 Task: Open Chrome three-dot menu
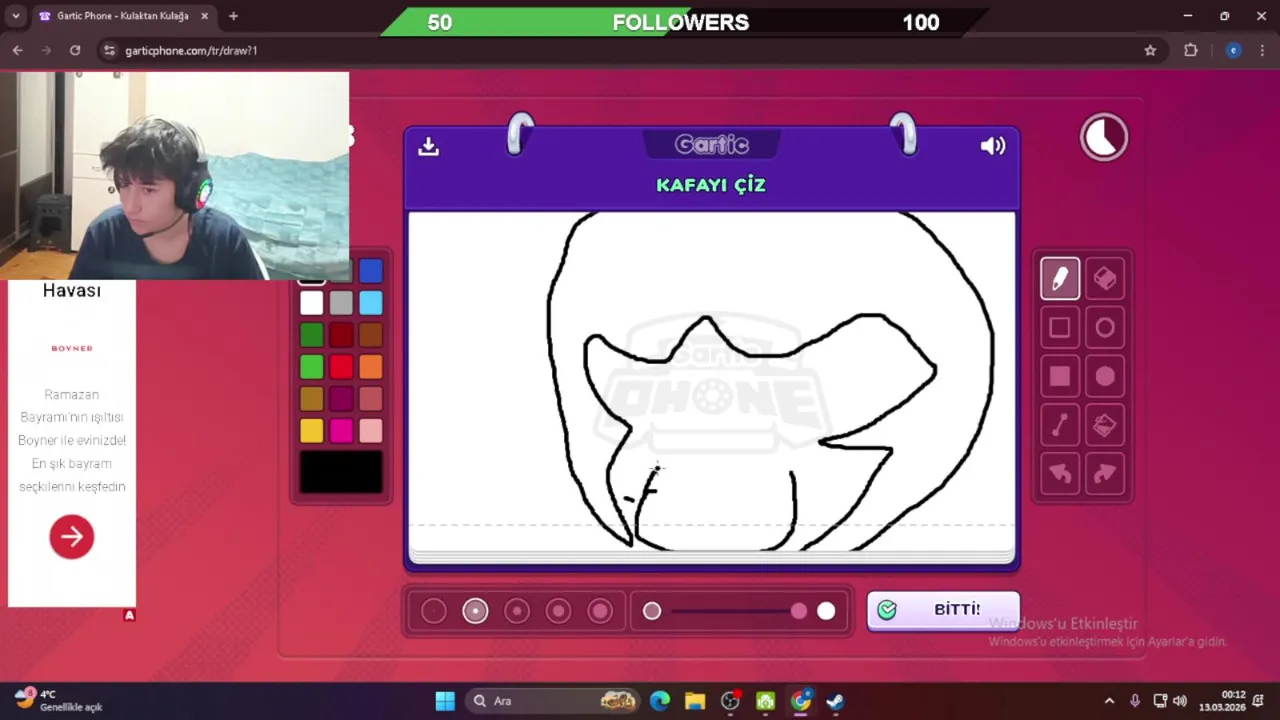pos(1261,50)
